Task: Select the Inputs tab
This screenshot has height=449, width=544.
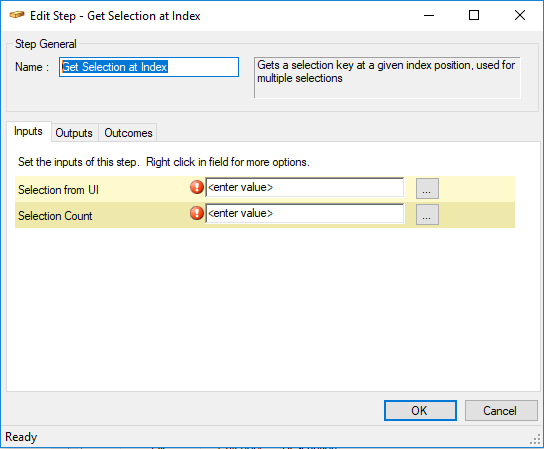Action: click(x=28, y=132)
